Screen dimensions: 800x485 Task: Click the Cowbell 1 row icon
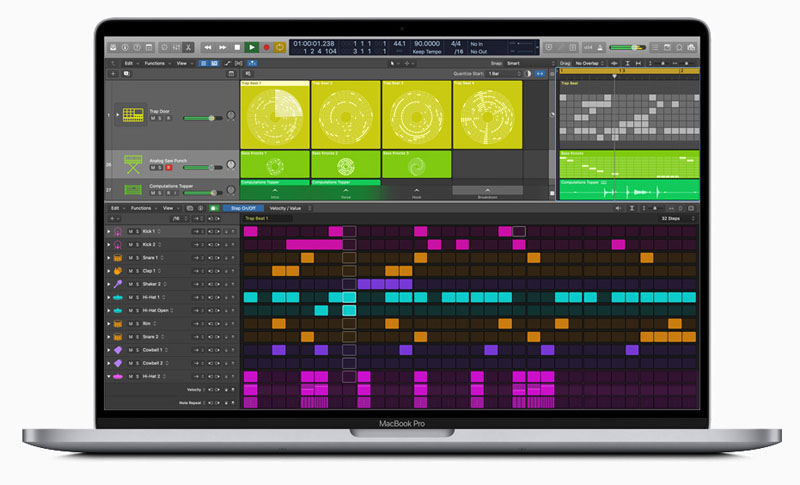(118, 350)
